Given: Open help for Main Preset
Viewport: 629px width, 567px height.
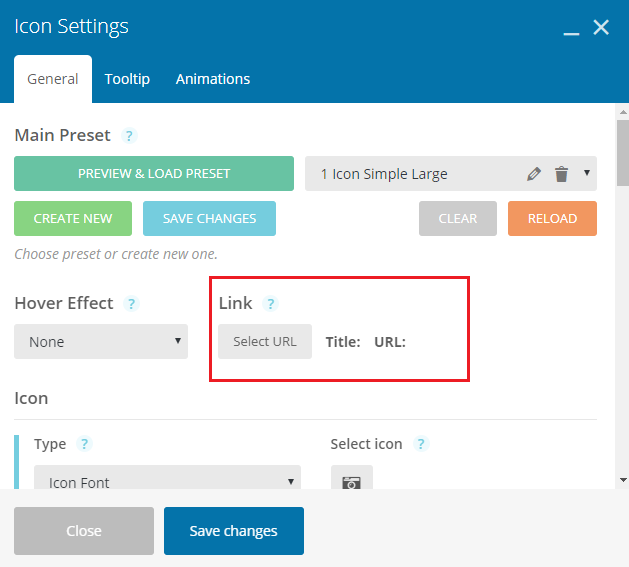Looking at the screenshot, I should tap(129, 136).
